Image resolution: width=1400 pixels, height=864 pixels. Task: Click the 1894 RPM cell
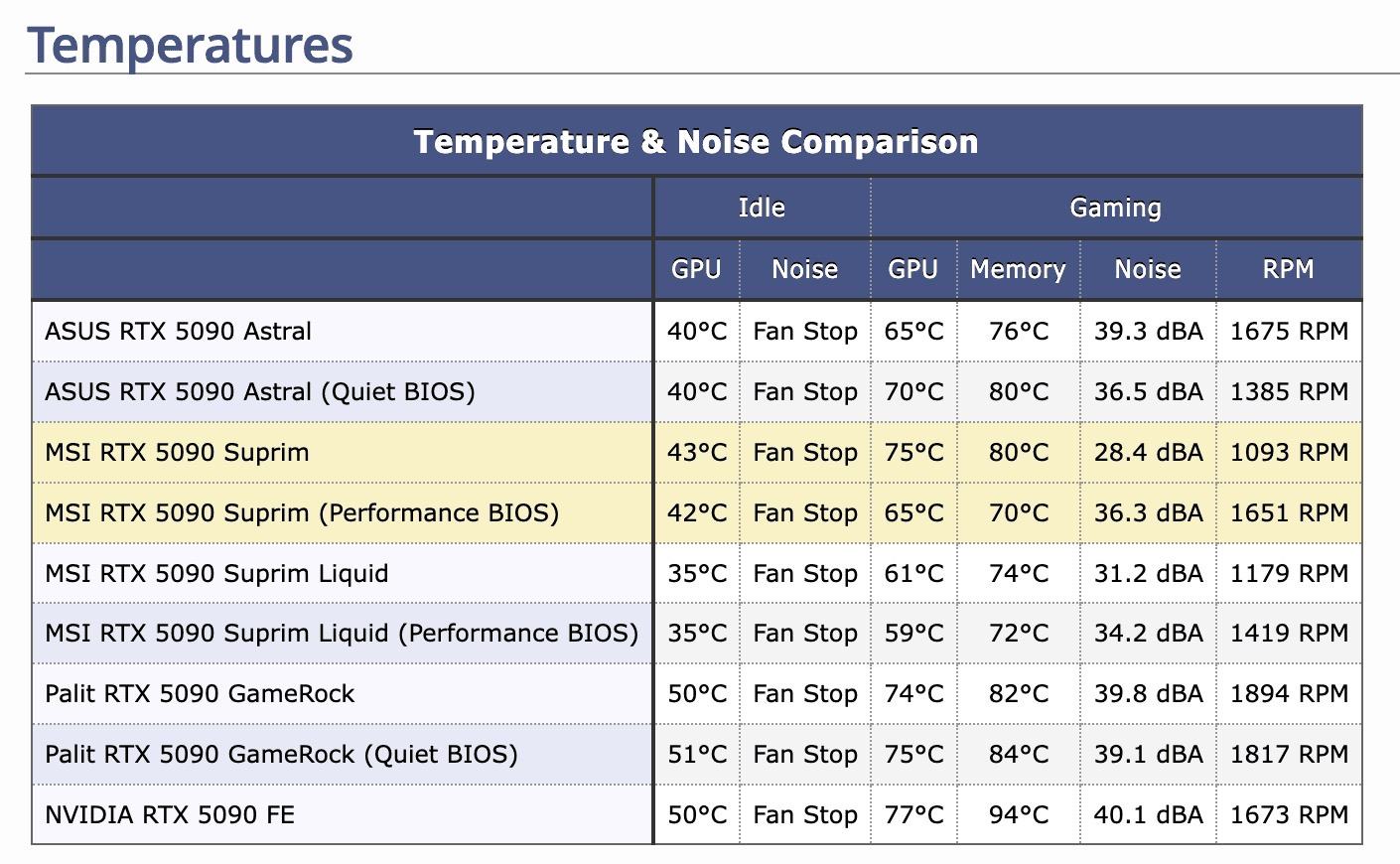(1289, 694)
